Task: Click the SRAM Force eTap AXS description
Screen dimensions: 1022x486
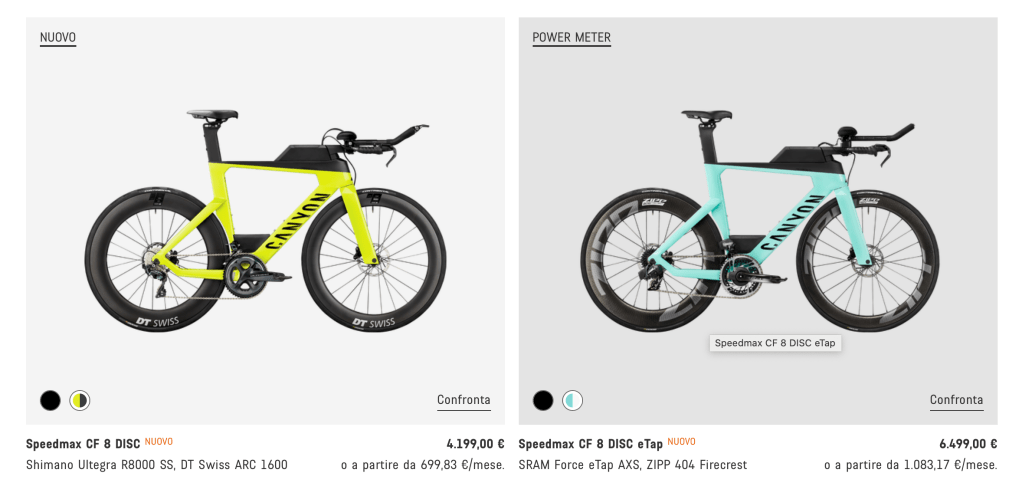Action: 632,465
